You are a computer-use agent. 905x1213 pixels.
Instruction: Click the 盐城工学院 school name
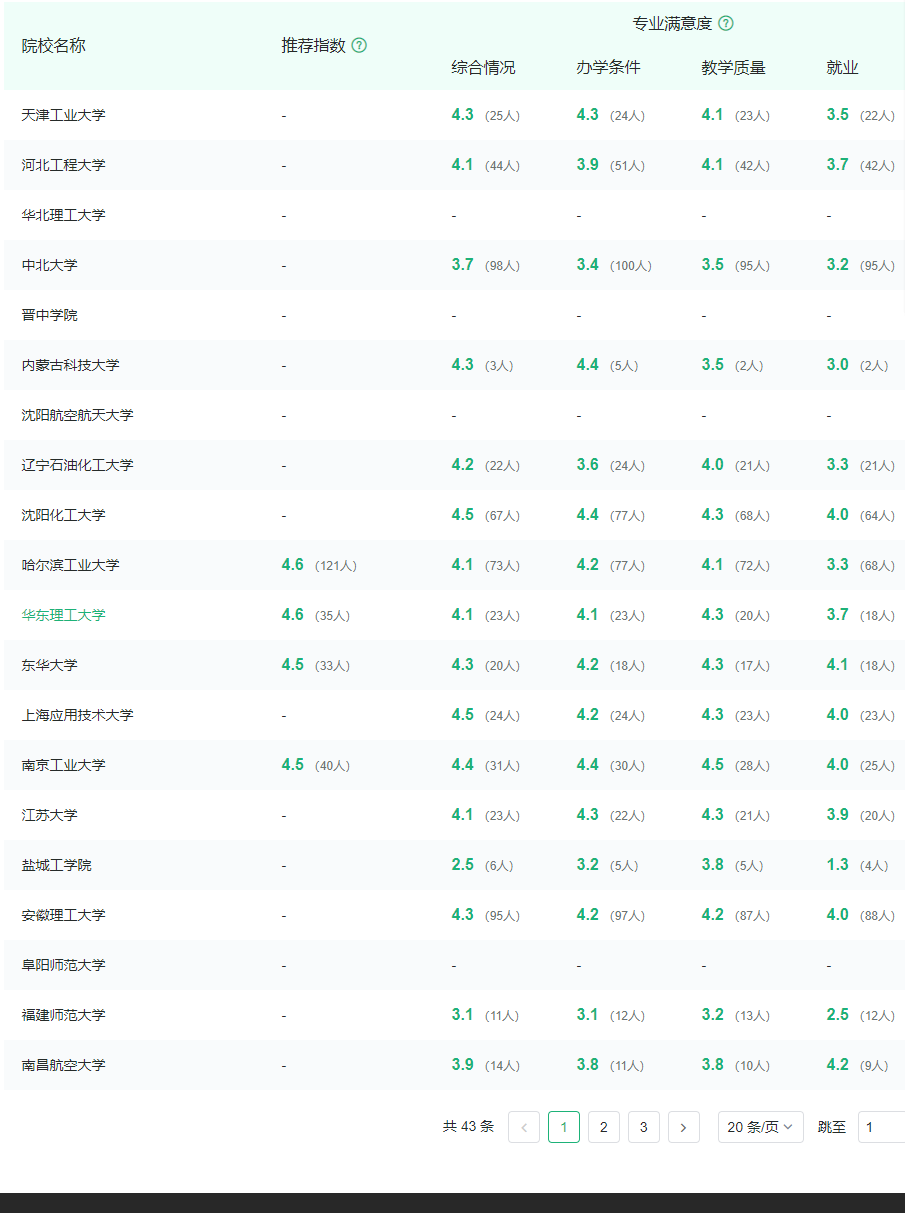[x=56, y=864]
